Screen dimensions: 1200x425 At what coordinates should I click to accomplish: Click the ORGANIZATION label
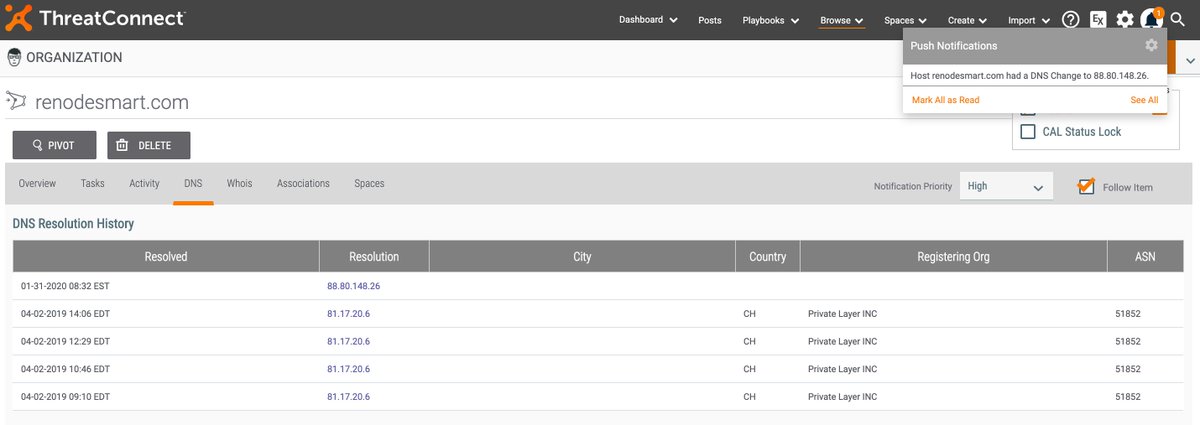coord(74,57)
